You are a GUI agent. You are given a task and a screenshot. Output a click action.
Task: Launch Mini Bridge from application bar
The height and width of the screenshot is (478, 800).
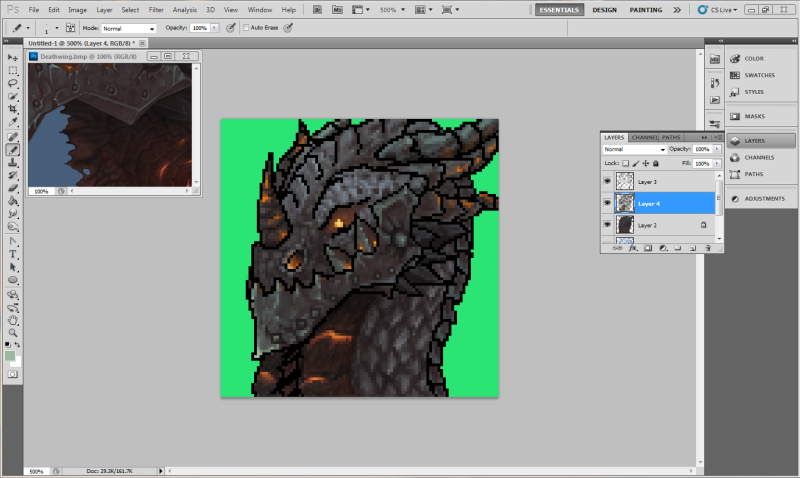(x=337, y=10)
